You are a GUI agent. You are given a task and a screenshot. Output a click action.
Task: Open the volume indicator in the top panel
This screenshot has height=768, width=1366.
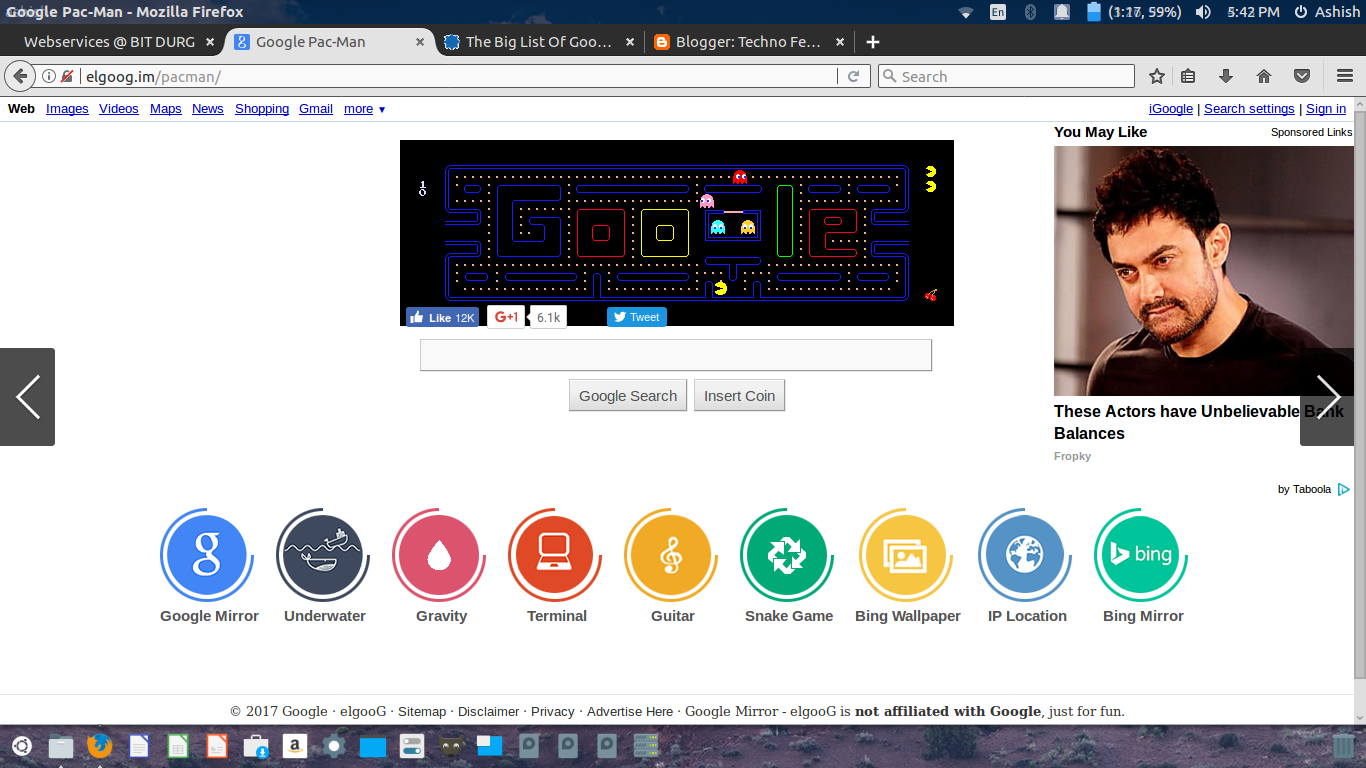coord(1203,12)
